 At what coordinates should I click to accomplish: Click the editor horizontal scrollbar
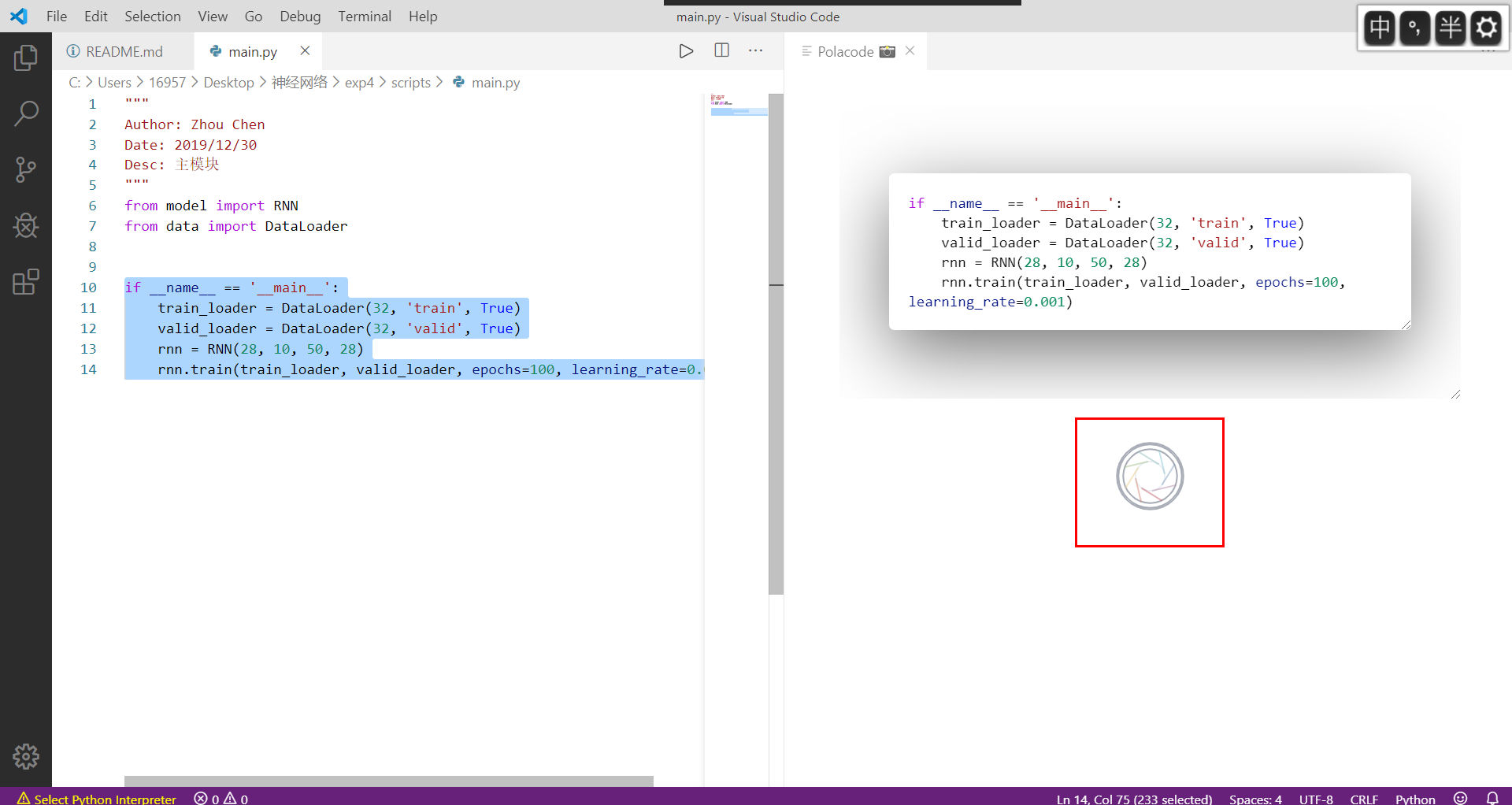tap(389, 781)
